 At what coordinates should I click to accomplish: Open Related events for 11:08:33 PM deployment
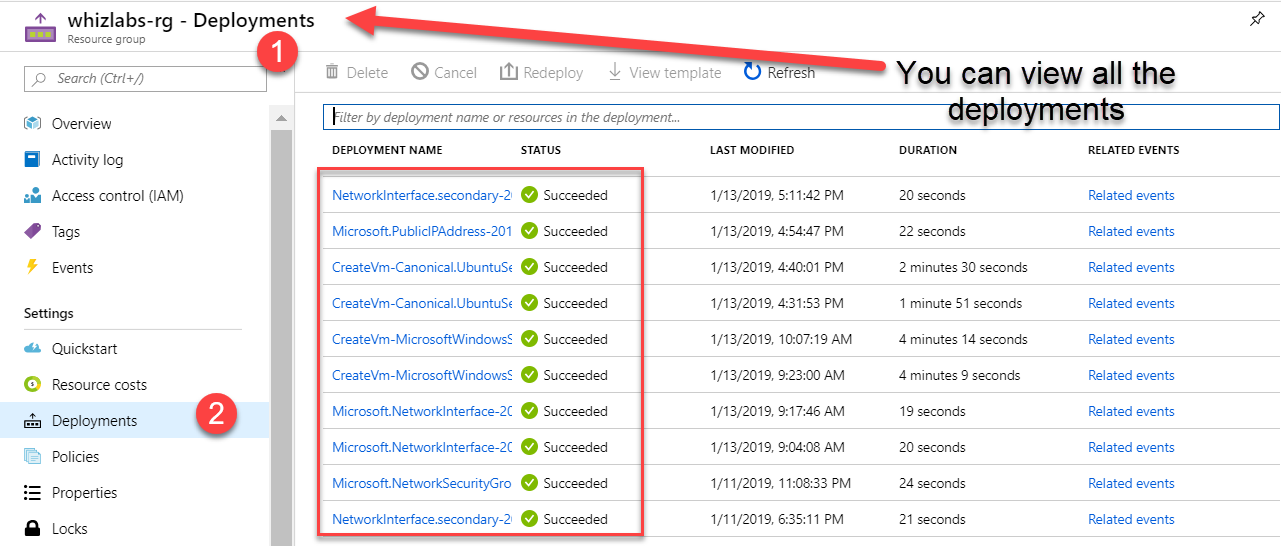point(1131,483)
